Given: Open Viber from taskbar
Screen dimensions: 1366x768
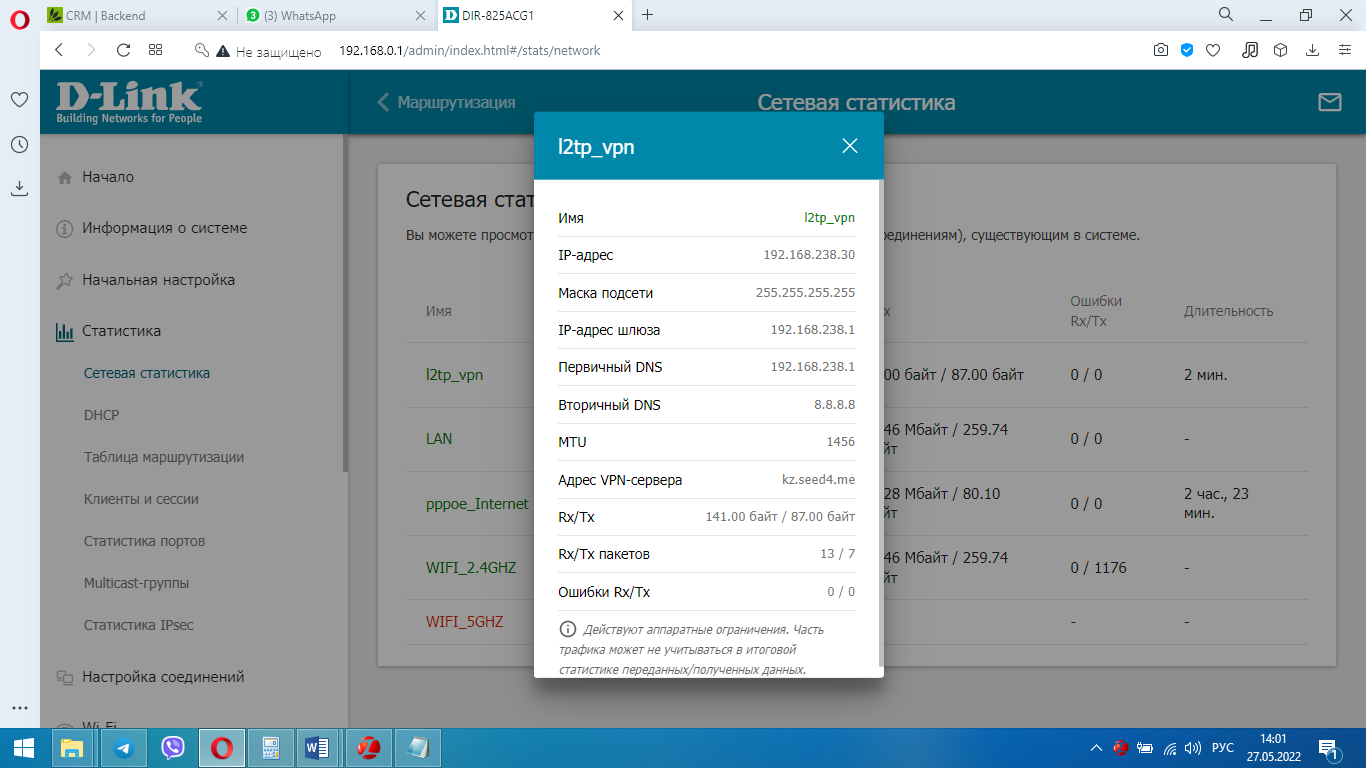Looking at the screenshot, I should tap(173, 748).
